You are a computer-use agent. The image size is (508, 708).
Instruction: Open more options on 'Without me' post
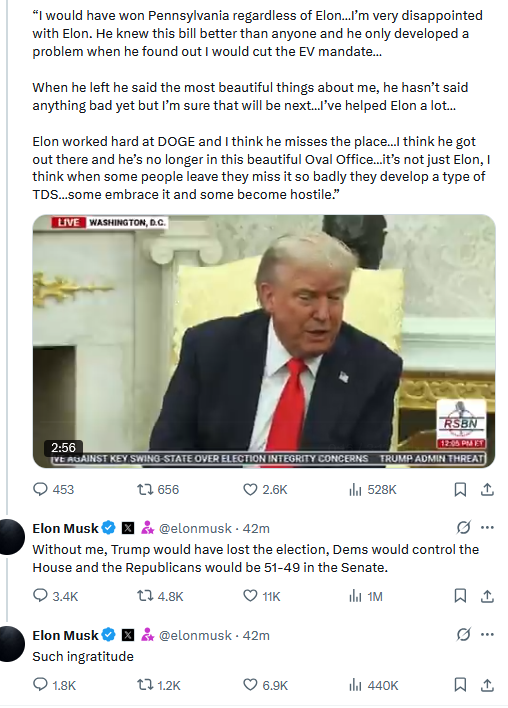point(487,527)
